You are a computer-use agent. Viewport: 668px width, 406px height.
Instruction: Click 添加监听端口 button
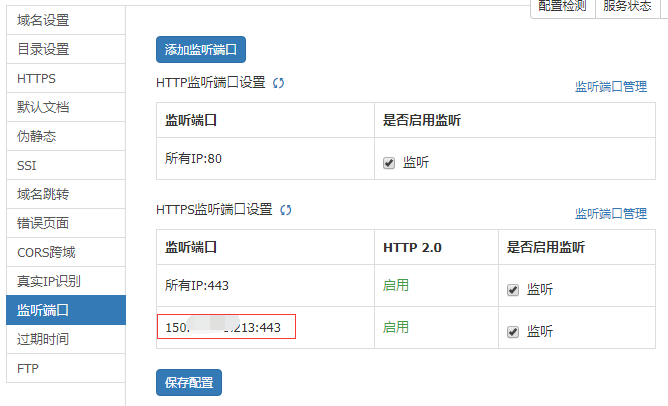point(201,50)
